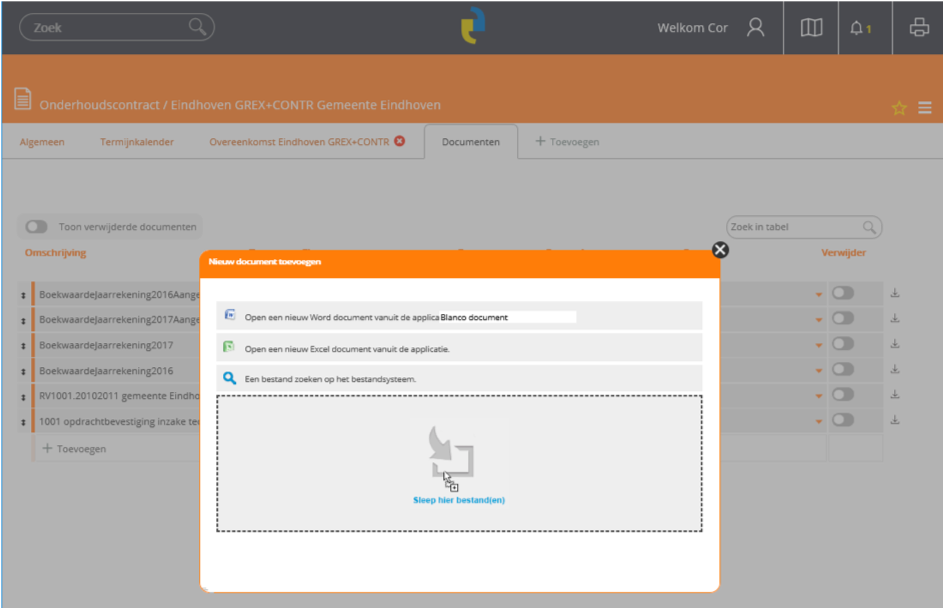Screen dimensions: 943x608
Task: Click Een bestand zoeken op het bestandsysteem
Action: [330, 379]
